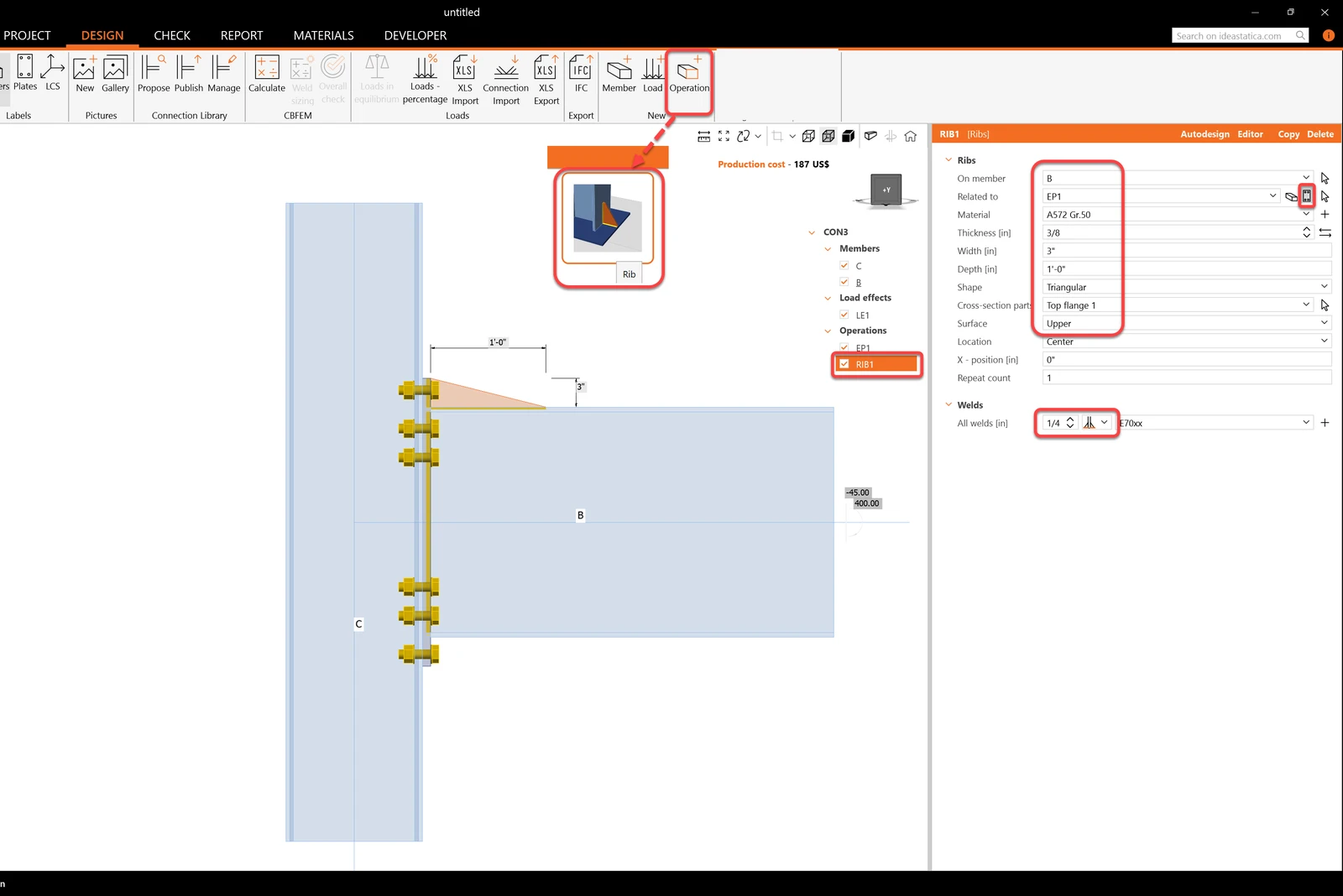Toggle the EP1 operation checkbox
The height and width of the screenshot is (896, 1343).
coord(844,347)
